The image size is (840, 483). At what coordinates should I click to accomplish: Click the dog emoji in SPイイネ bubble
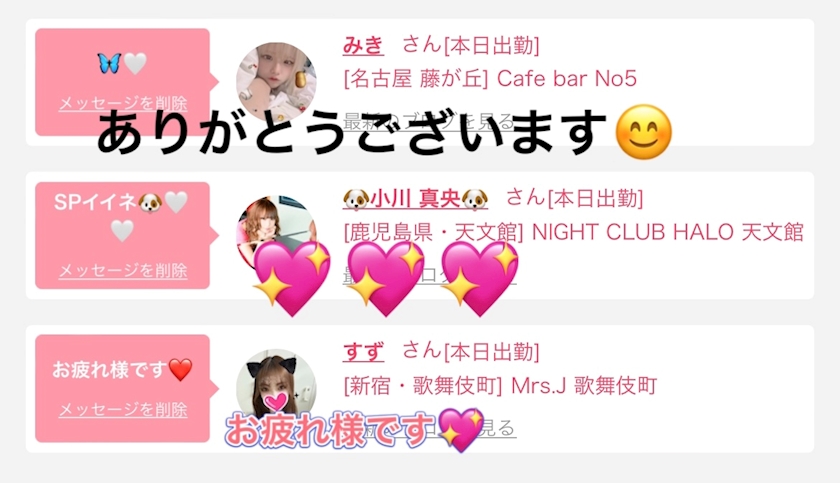[x=150, y=203]
